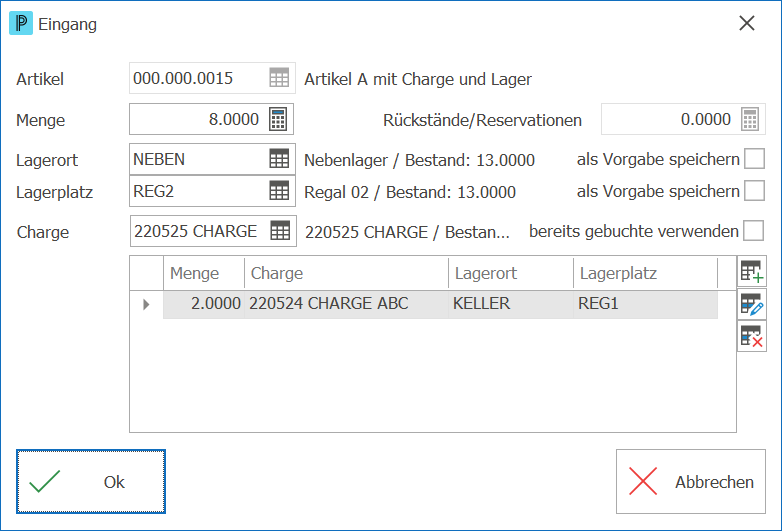Click the text 'Nebenlager / Bestand: 13.0000'

coord(419,160)
